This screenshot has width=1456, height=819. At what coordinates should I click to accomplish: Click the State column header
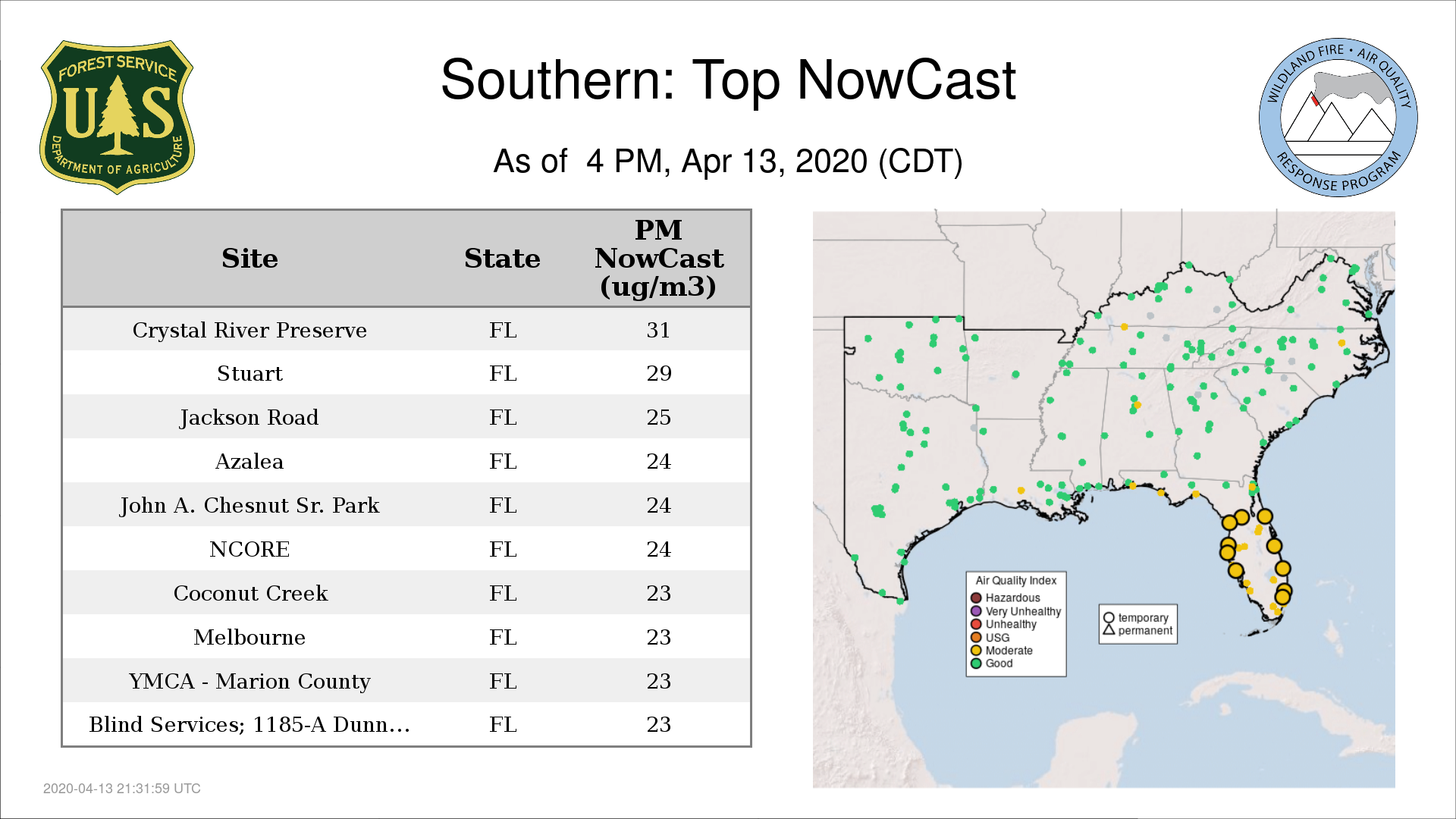tap(502, 259)
